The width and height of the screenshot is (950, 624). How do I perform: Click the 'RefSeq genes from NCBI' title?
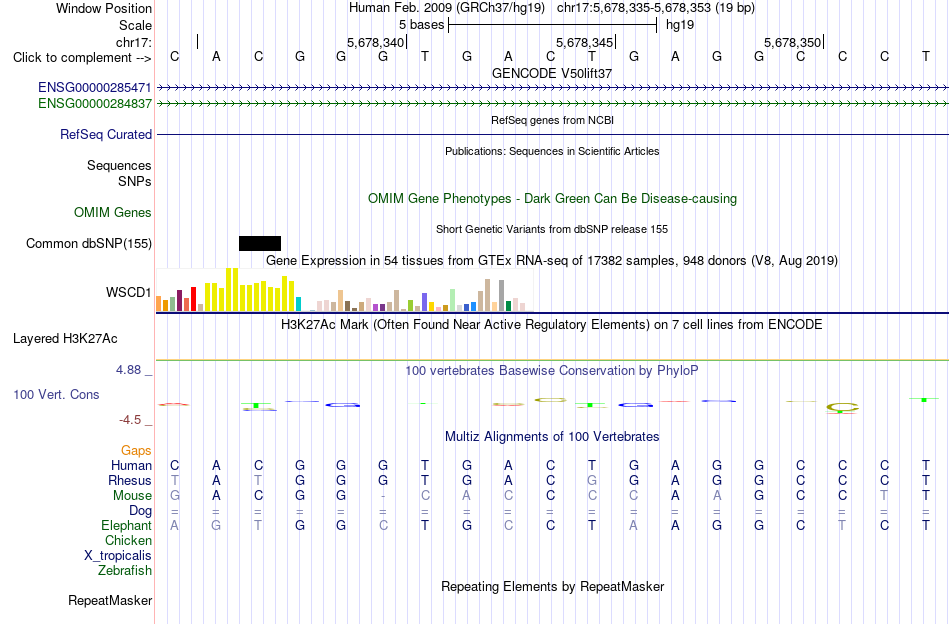pos(552,120)
